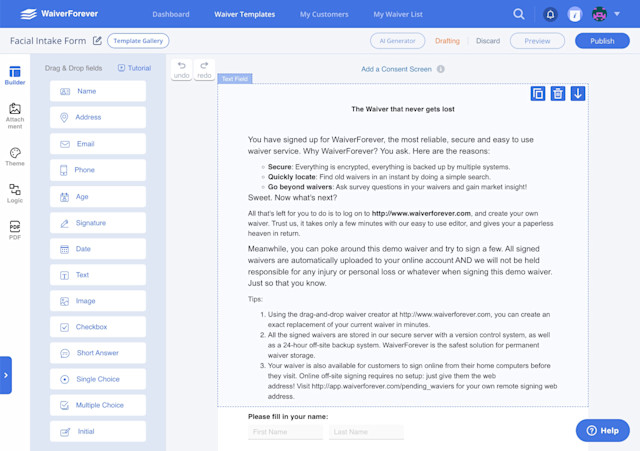Image resolution: width=640 pixels, height=451 pixels.
Task: Open the PDF sidebar panel
Action: tap(15, 230)
